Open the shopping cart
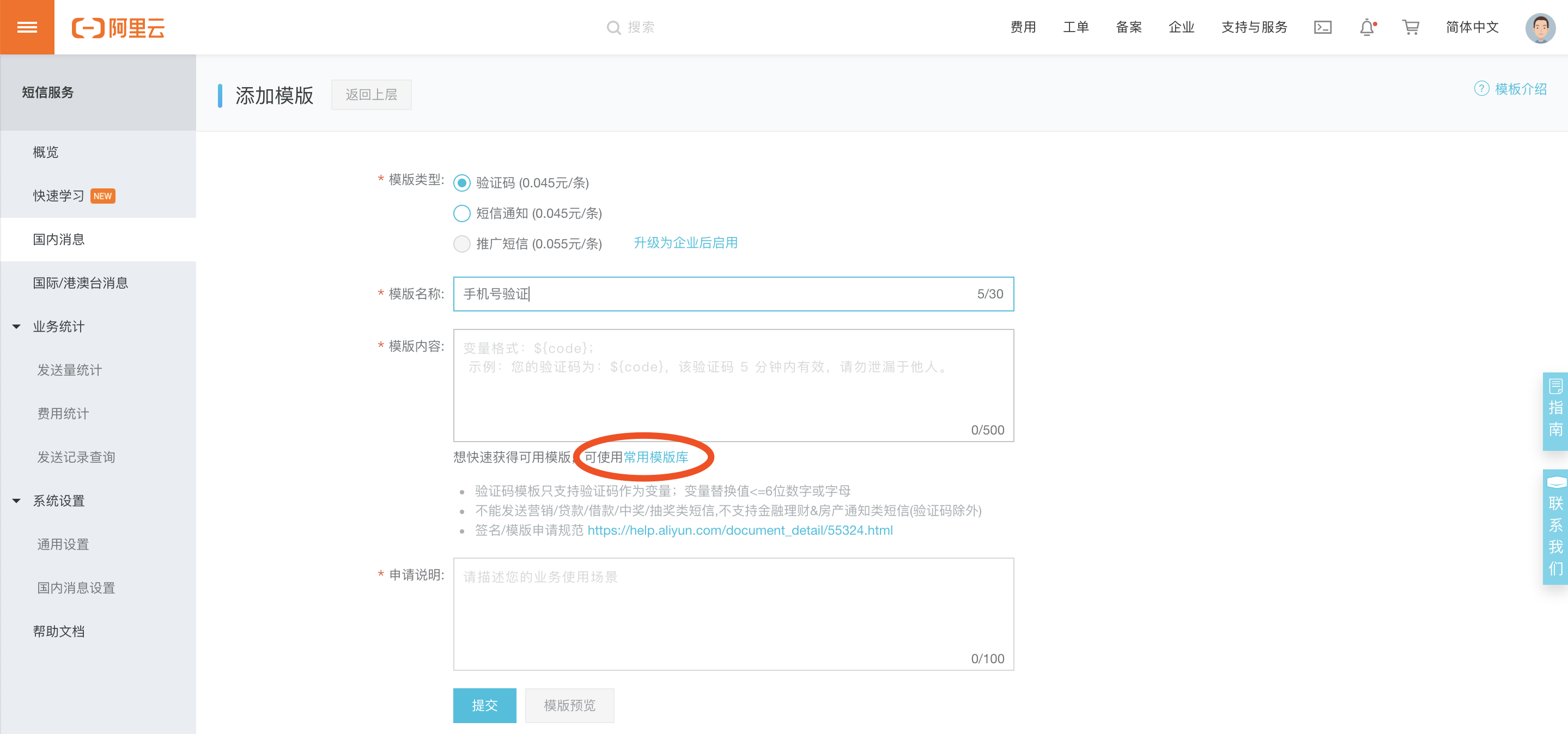 [1411, 27]
